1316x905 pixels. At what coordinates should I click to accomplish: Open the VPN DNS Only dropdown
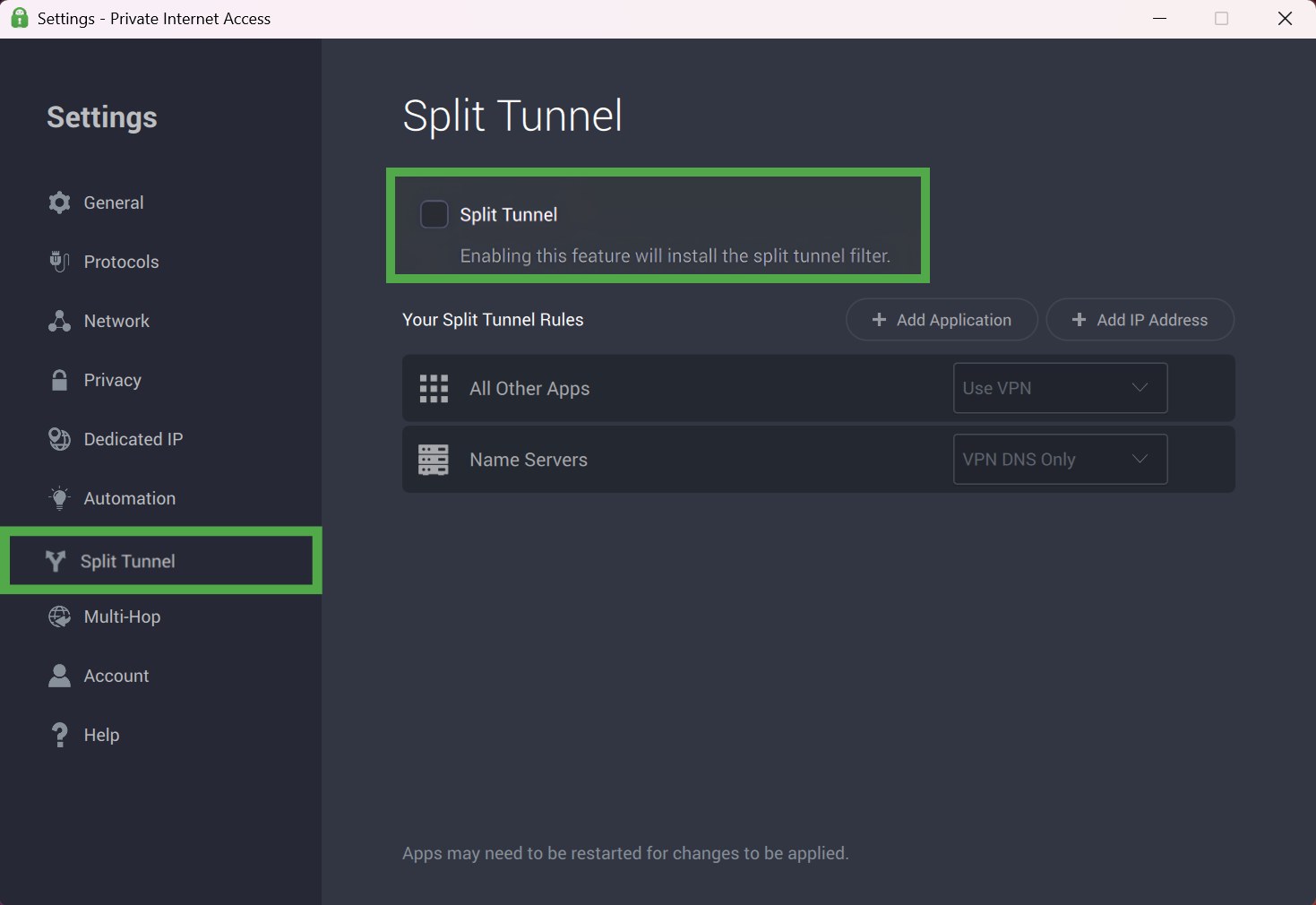click(x=1060, y=460)
